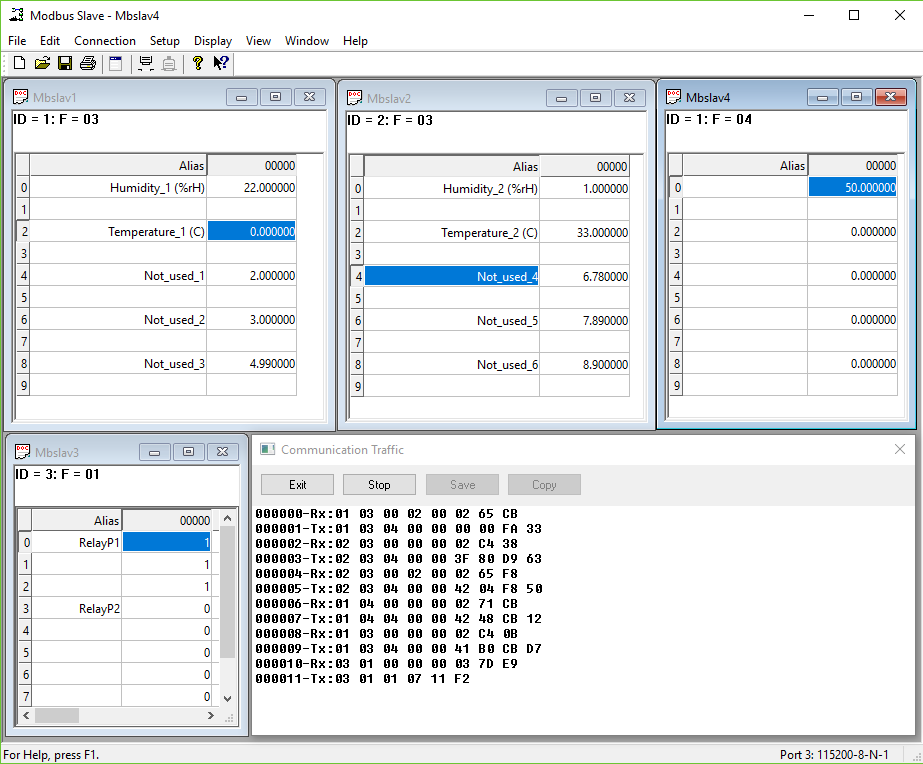
Task: Click the Mbslav3 window title icon
Action: click(x=22, y=452)
